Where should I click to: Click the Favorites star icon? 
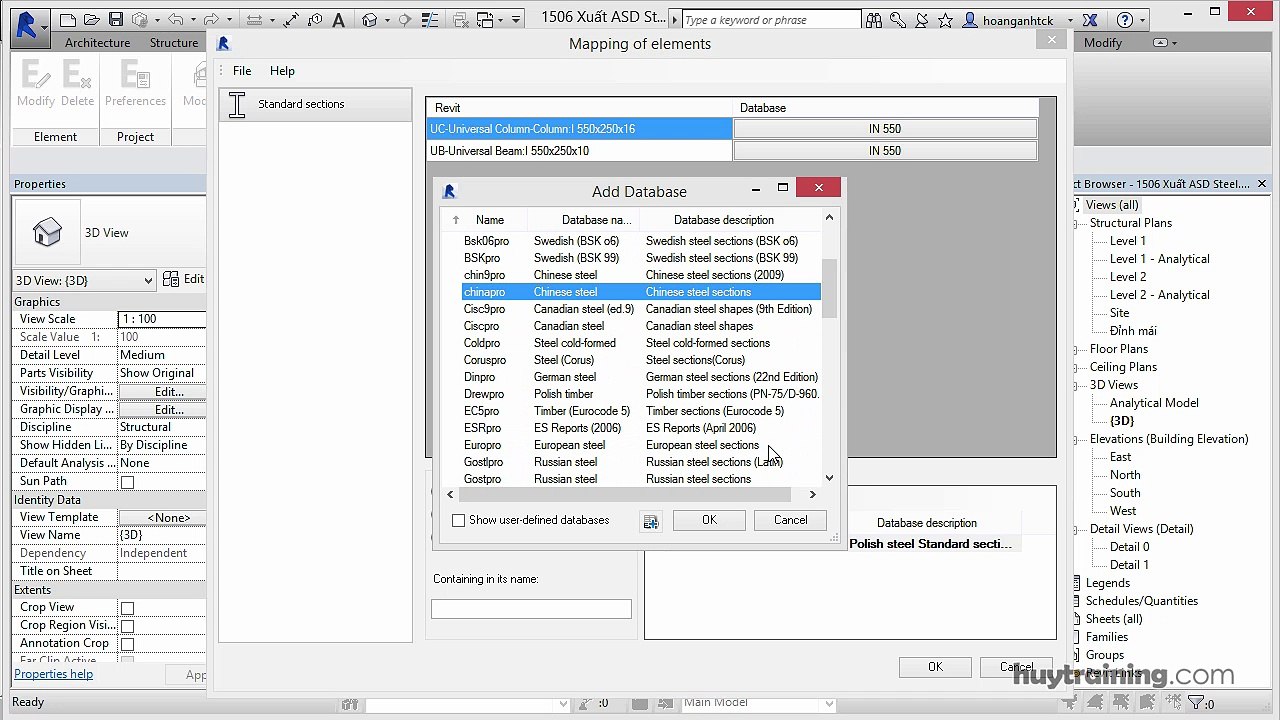945,20
